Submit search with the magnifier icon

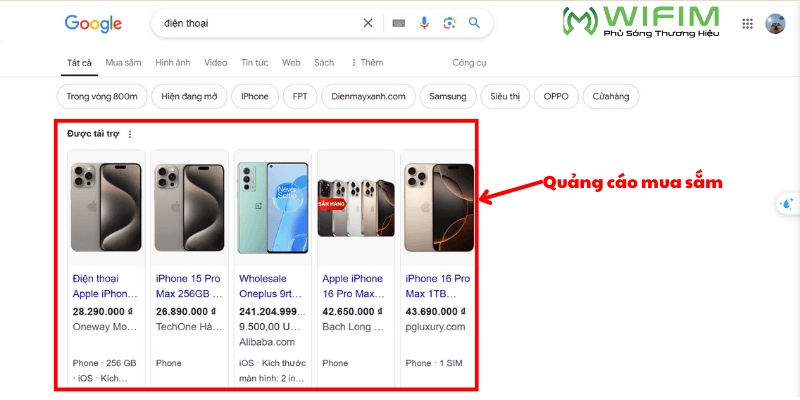tap(474, 23)
